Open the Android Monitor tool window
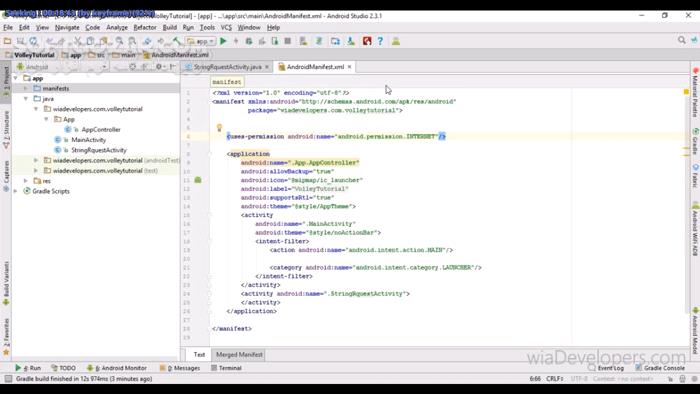The image size is (700, 394). click(x=117, y=368)
